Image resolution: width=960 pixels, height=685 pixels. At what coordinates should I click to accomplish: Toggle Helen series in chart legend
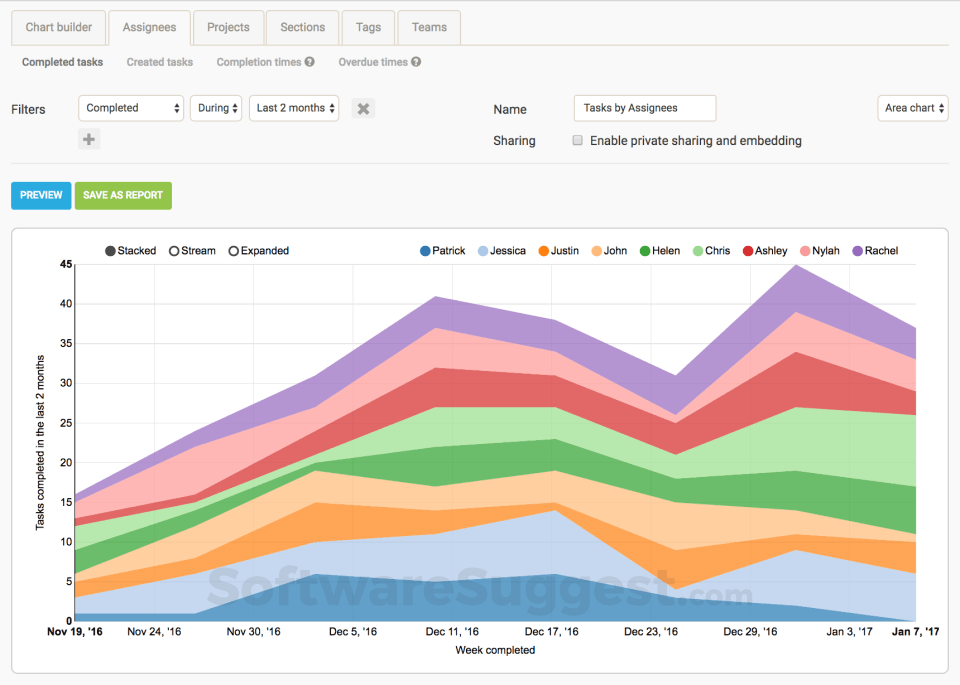coord(645,251)
